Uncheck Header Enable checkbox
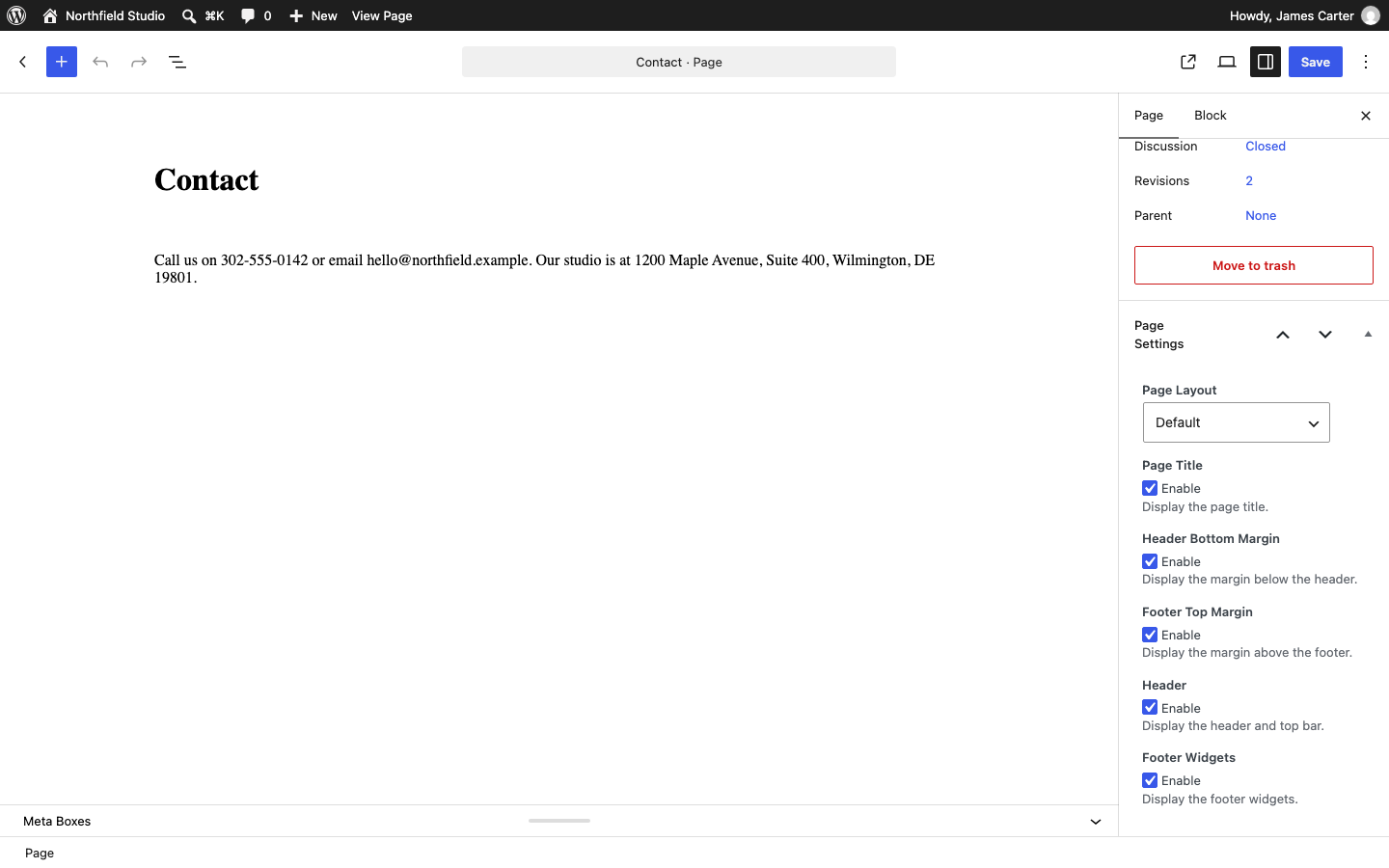 click(1150, 708)
